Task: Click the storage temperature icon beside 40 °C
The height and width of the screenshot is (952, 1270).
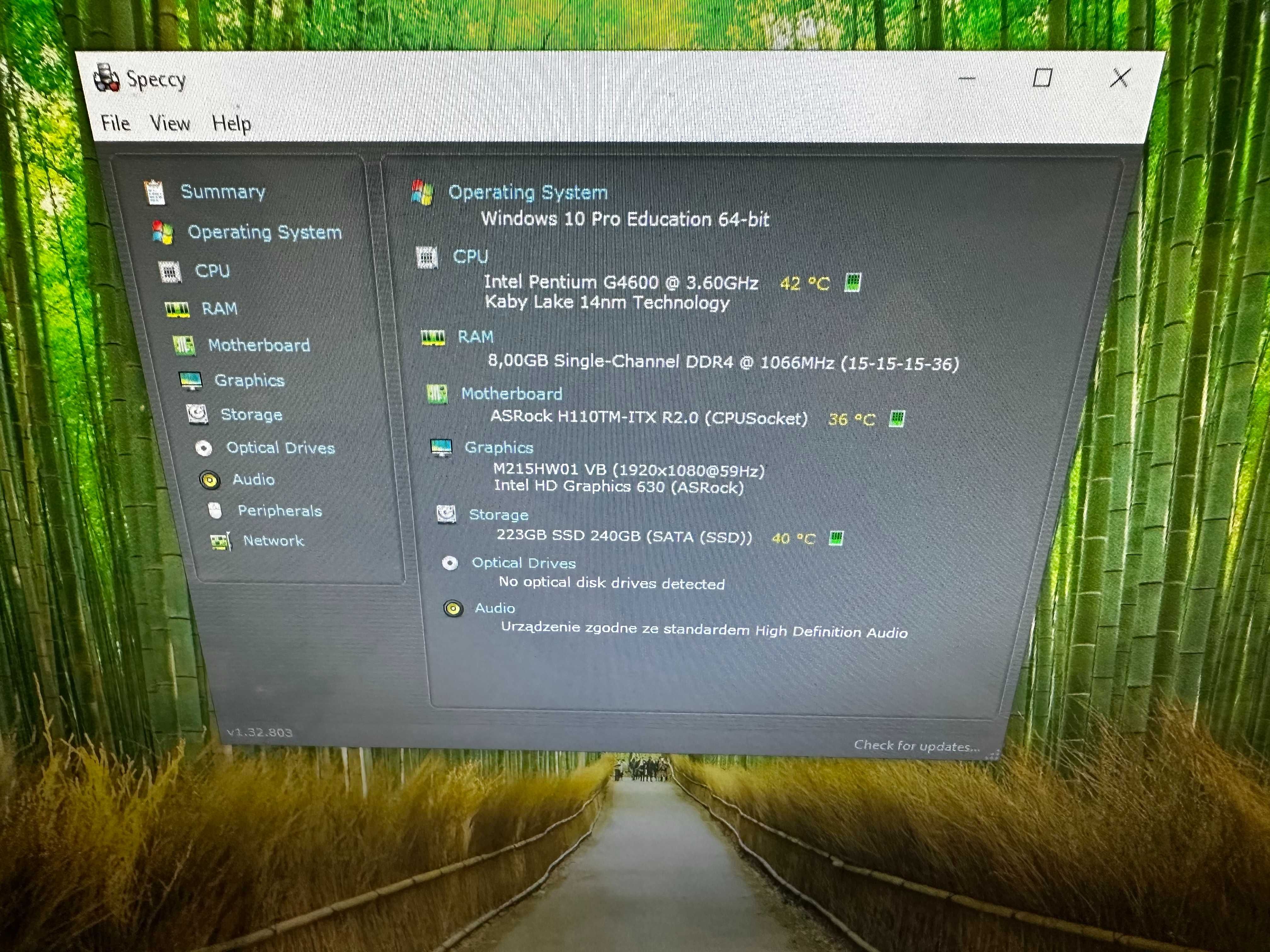Action: 837,538
